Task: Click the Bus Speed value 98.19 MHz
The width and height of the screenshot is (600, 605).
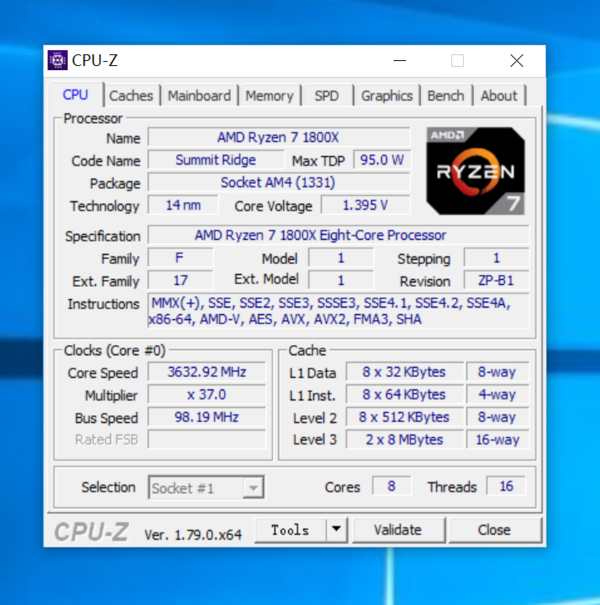Action: (207, 417)
